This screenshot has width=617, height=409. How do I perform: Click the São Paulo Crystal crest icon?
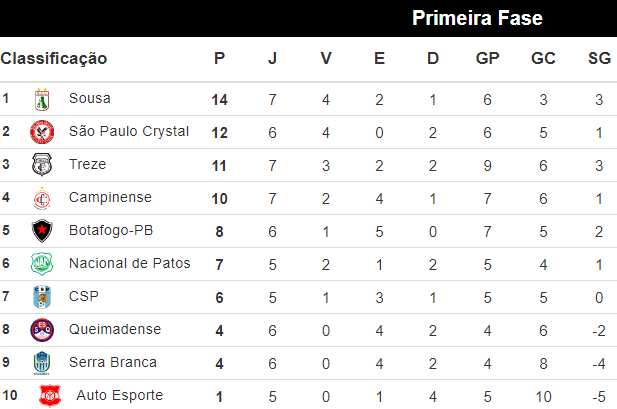(x=42, y=132)
